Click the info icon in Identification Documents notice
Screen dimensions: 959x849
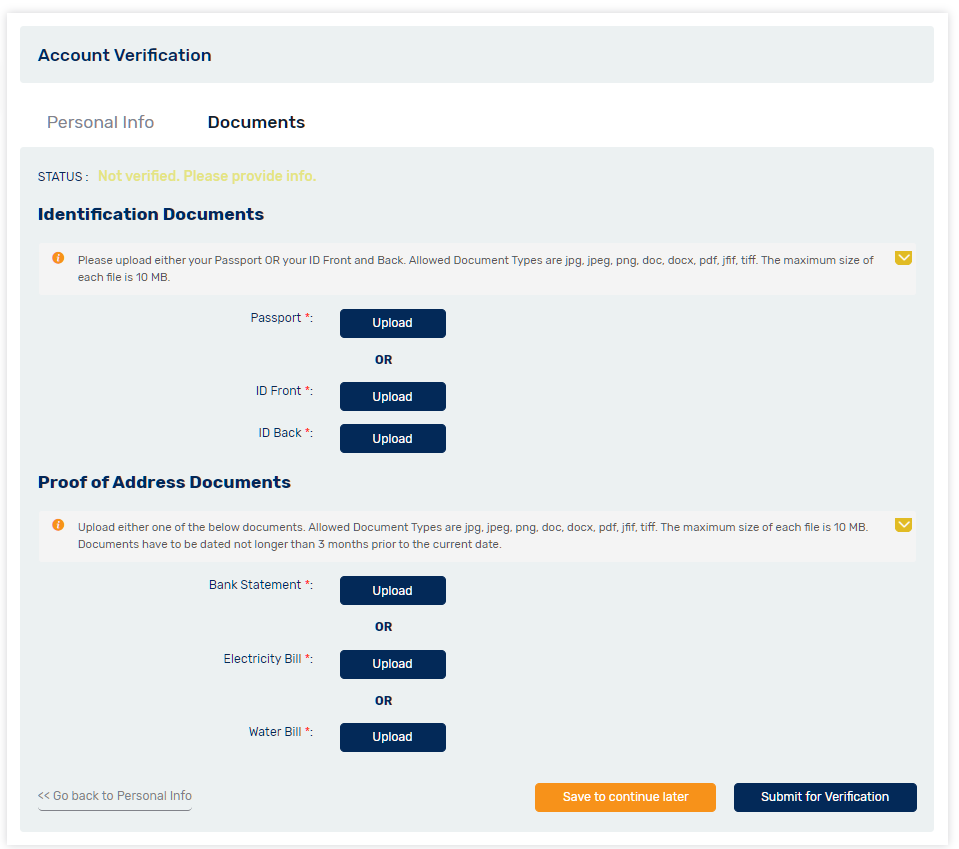tap(58, 258)
